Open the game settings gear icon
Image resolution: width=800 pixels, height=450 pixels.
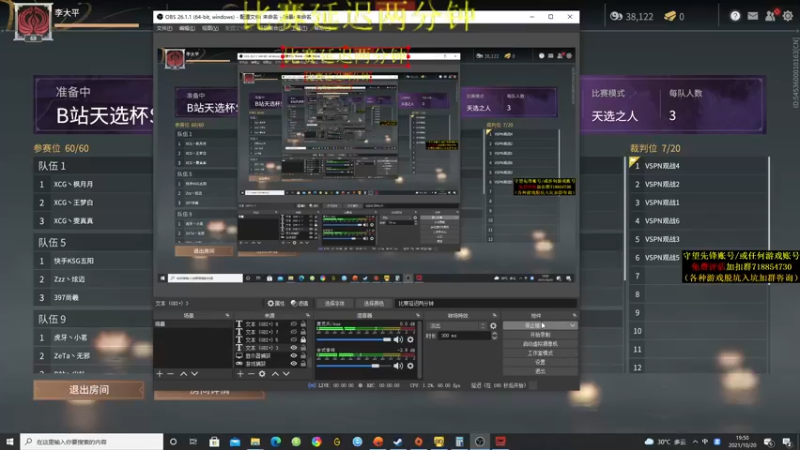pyautogui.click(x=788, y=16)
